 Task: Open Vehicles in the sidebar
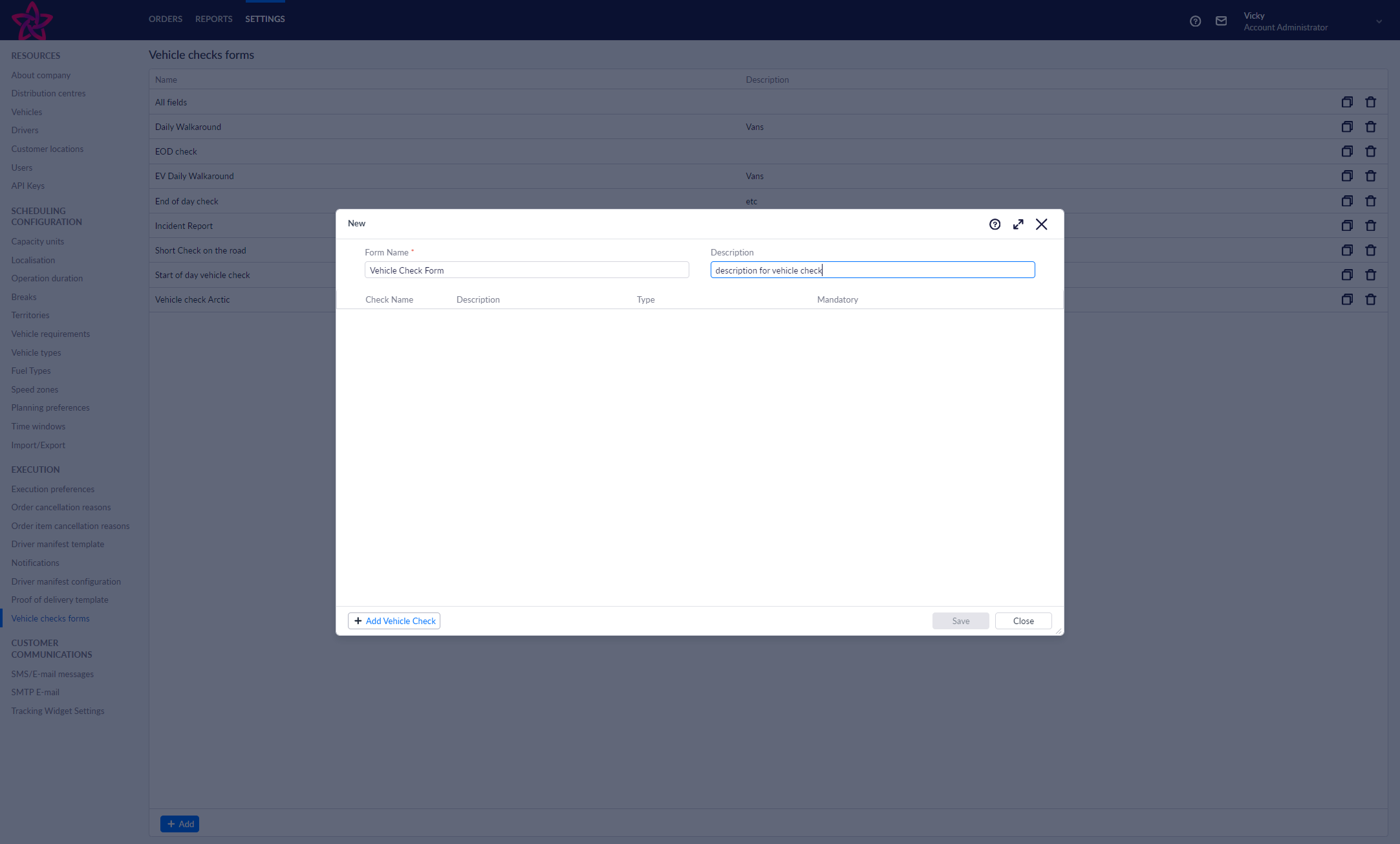pyautogui.click(x=27, y=112)
